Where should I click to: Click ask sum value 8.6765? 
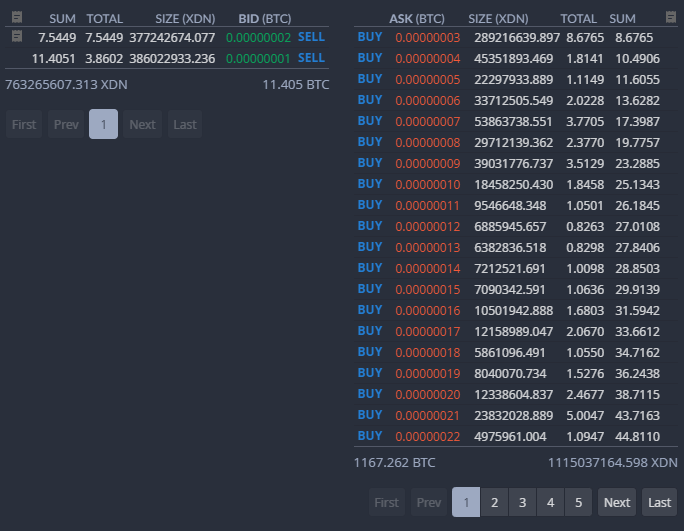tap(634, 38)
